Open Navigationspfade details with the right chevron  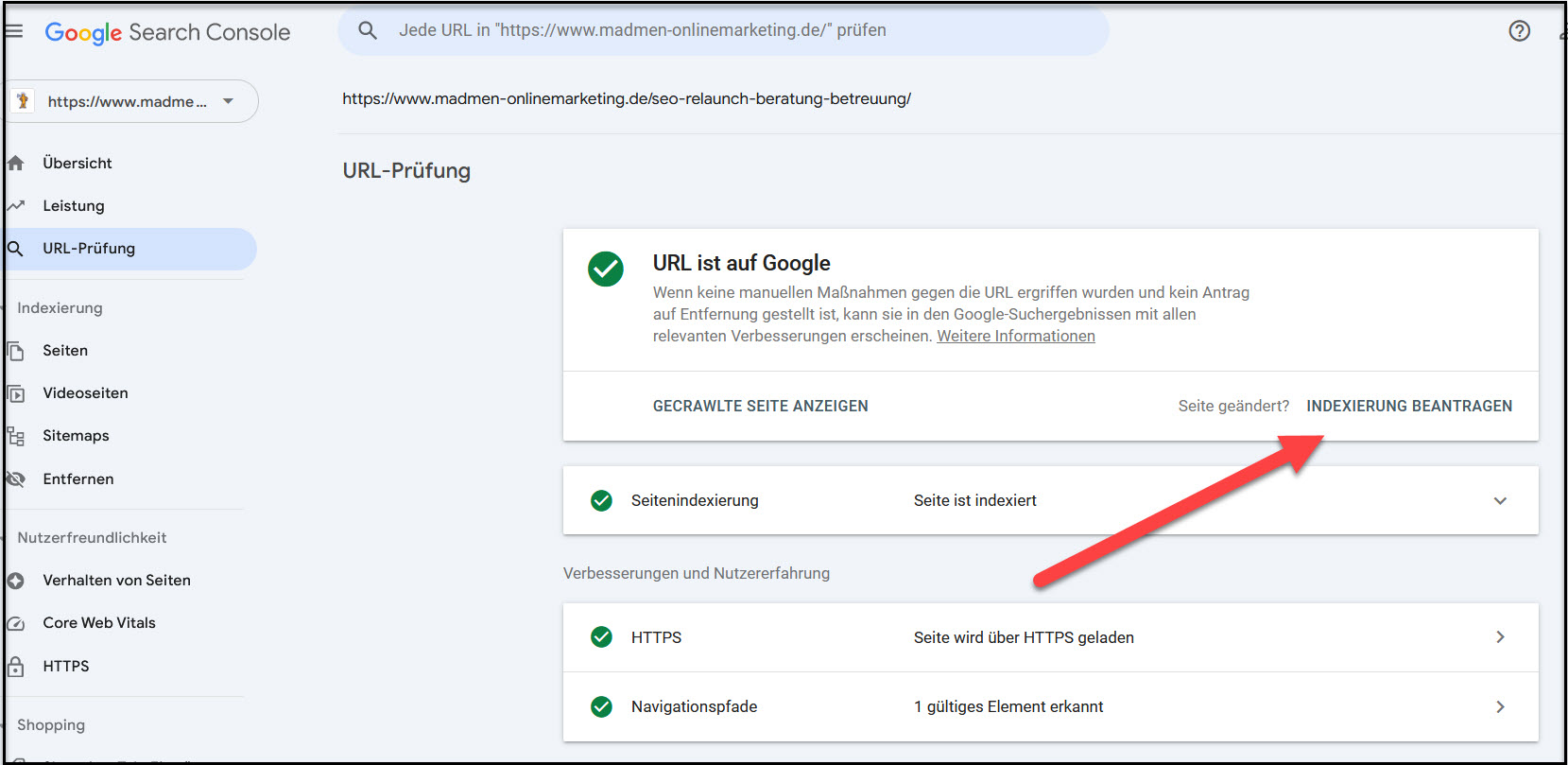point(1500,706)
